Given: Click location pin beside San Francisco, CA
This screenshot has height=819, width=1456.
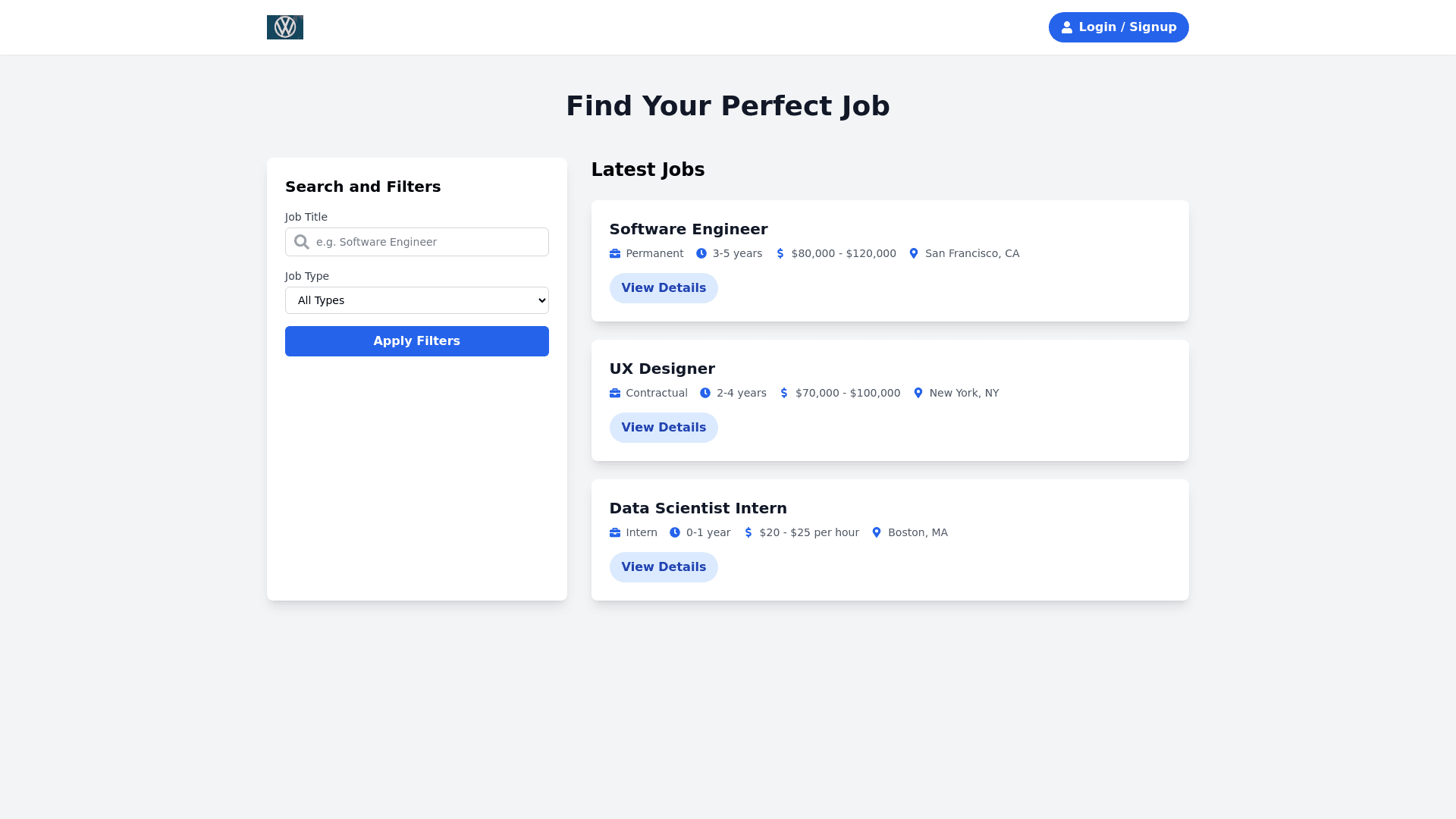Looking at the screenshot, I should [914, 253].
